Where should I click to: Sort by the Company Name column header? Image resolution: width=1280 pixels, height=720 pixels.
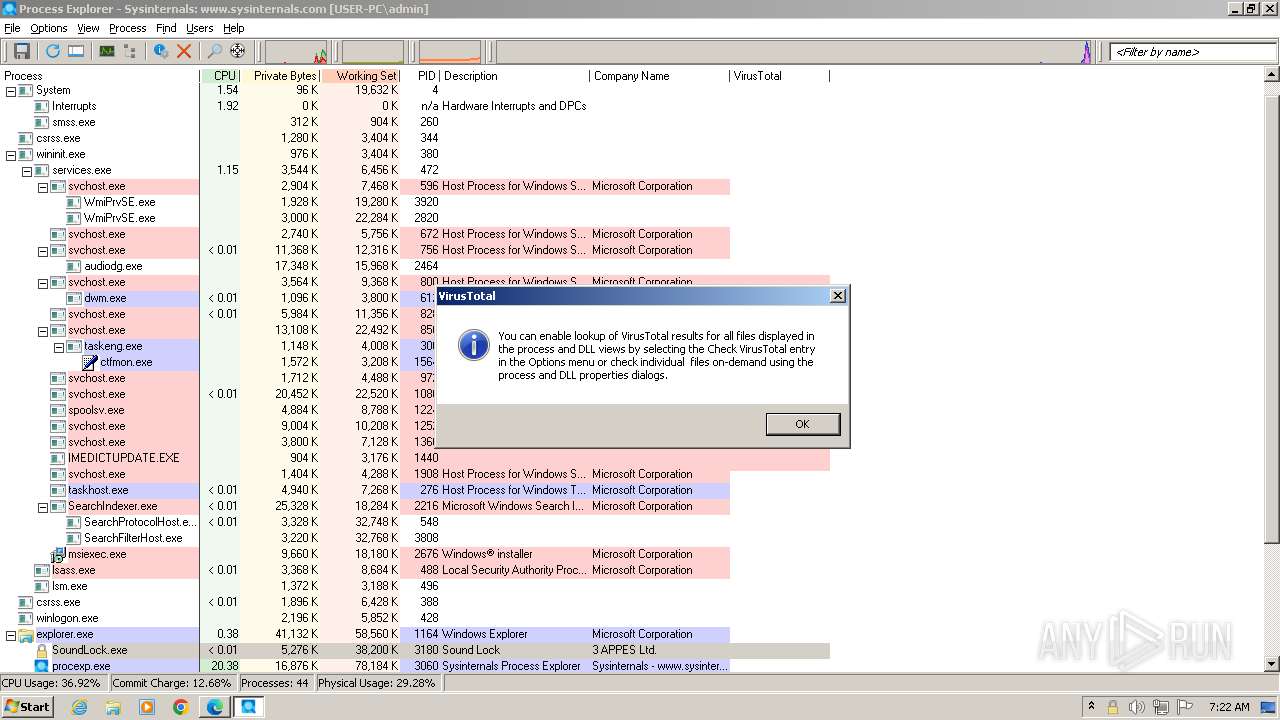659,76
